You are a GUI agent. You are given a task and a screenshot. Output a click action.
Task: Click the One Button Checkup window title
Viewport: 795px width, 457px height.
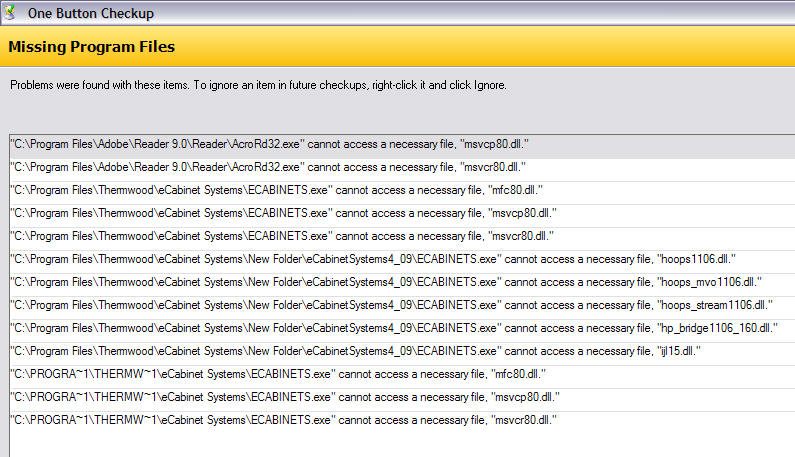[91, 14]
